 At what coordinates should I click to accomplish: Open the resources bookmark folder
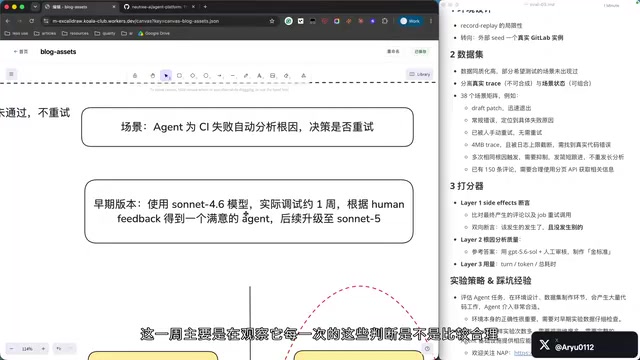[x=75, y=33]
